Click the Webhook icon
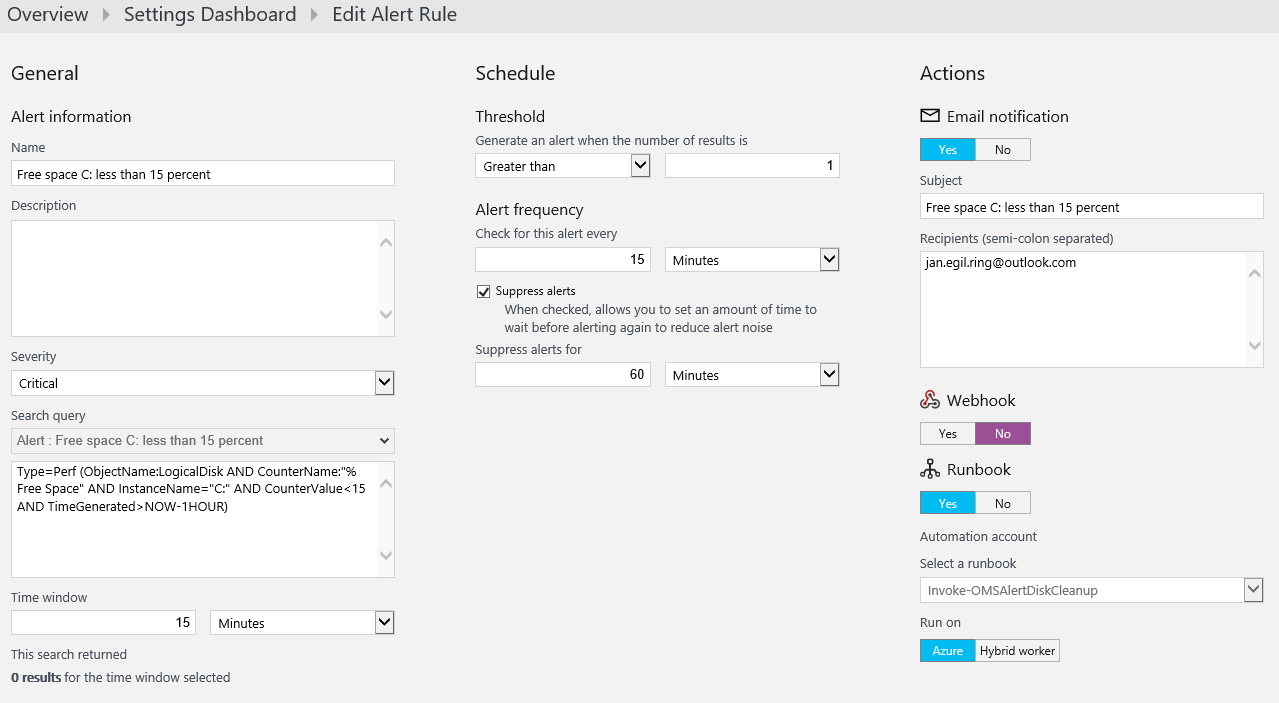Screen dimensions: 1279x703 tap(929, 400)
